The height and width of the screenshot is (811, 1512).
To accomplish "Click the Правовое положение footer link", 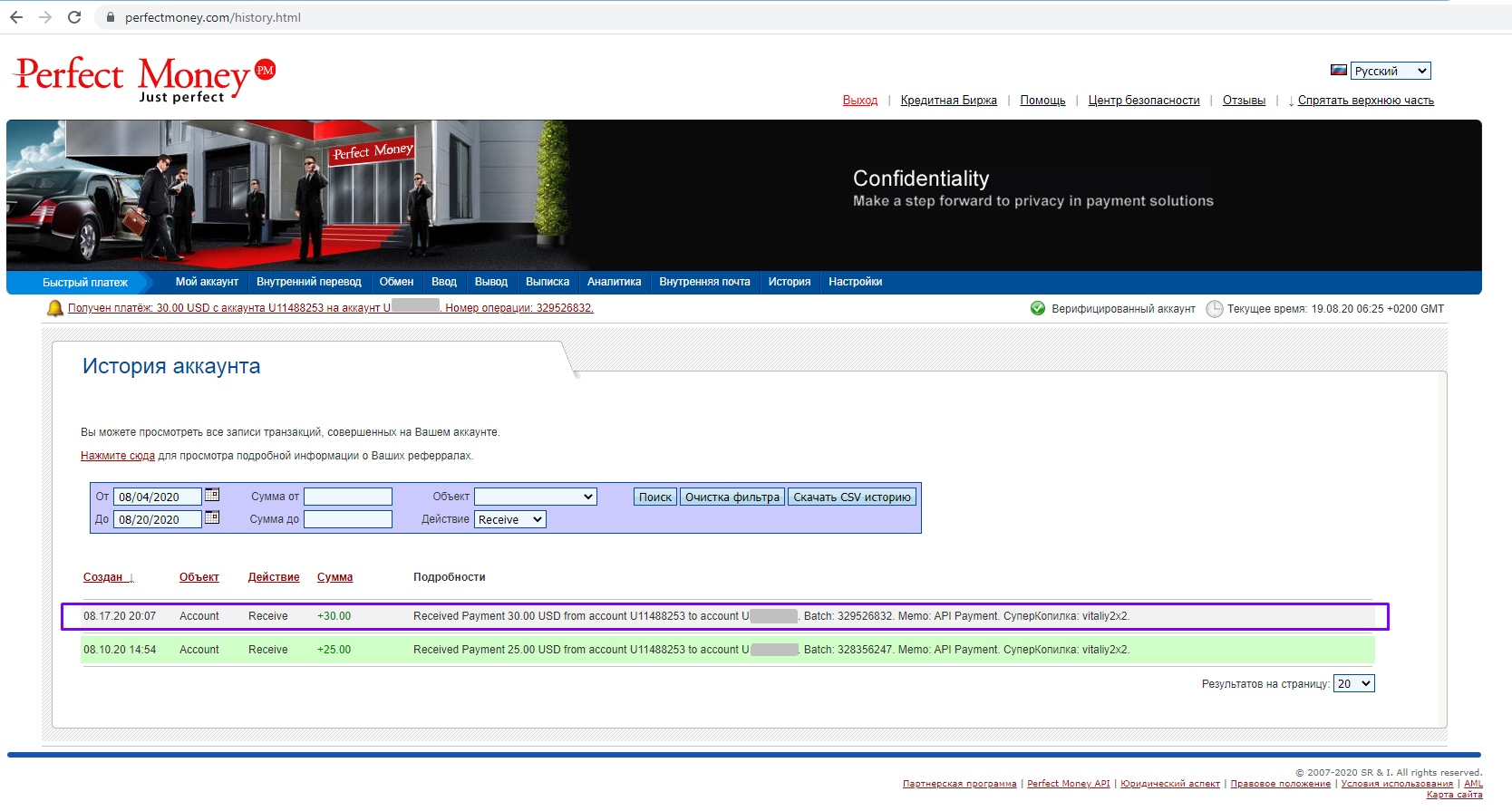I will click(x=1280, y=784).
